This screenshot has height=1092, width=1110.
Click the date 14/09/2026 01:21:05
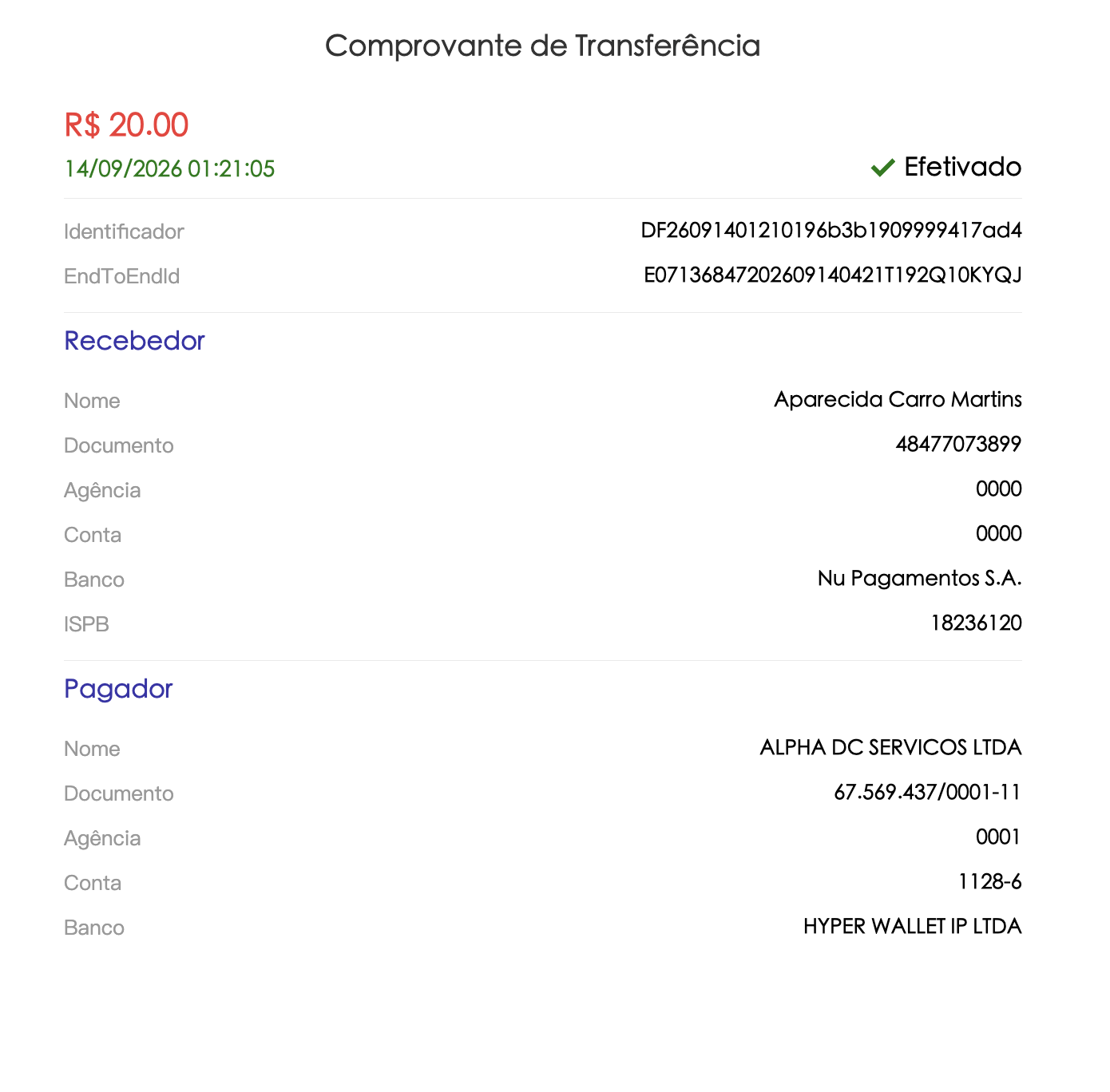pos(169,169)
